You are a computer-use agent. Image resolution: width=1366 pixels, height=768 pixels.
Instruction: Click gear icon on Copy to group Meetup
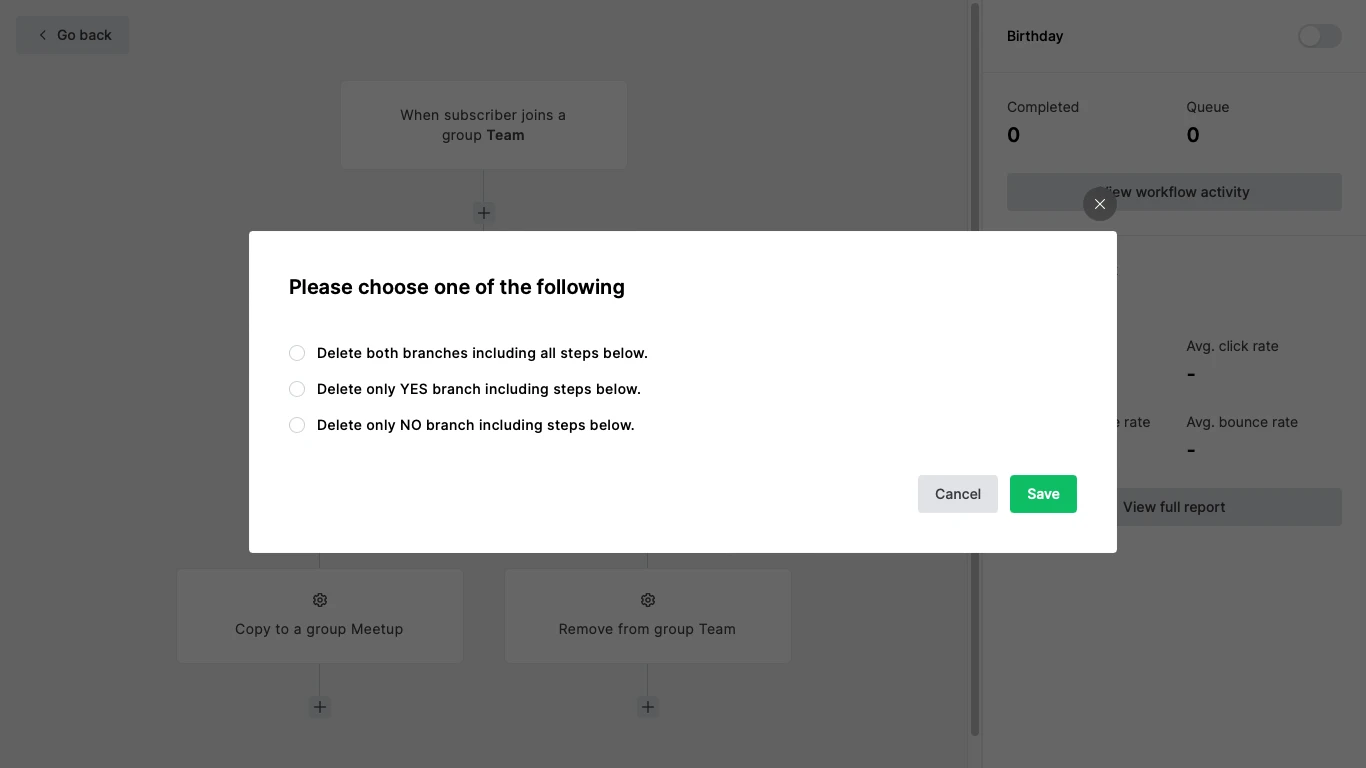coord(320,600)
